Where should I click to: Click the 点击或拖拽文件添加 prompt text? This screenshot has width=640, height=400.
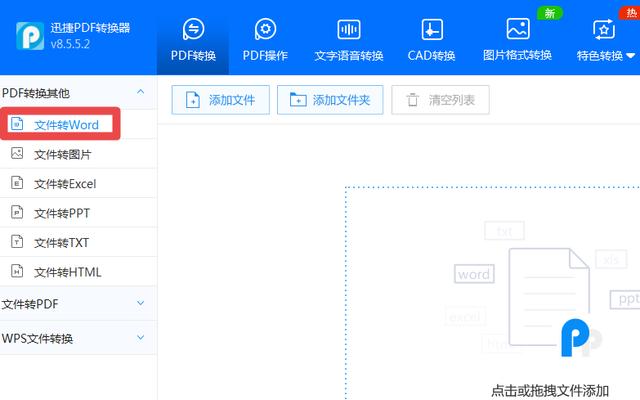[x=550, y=391]
